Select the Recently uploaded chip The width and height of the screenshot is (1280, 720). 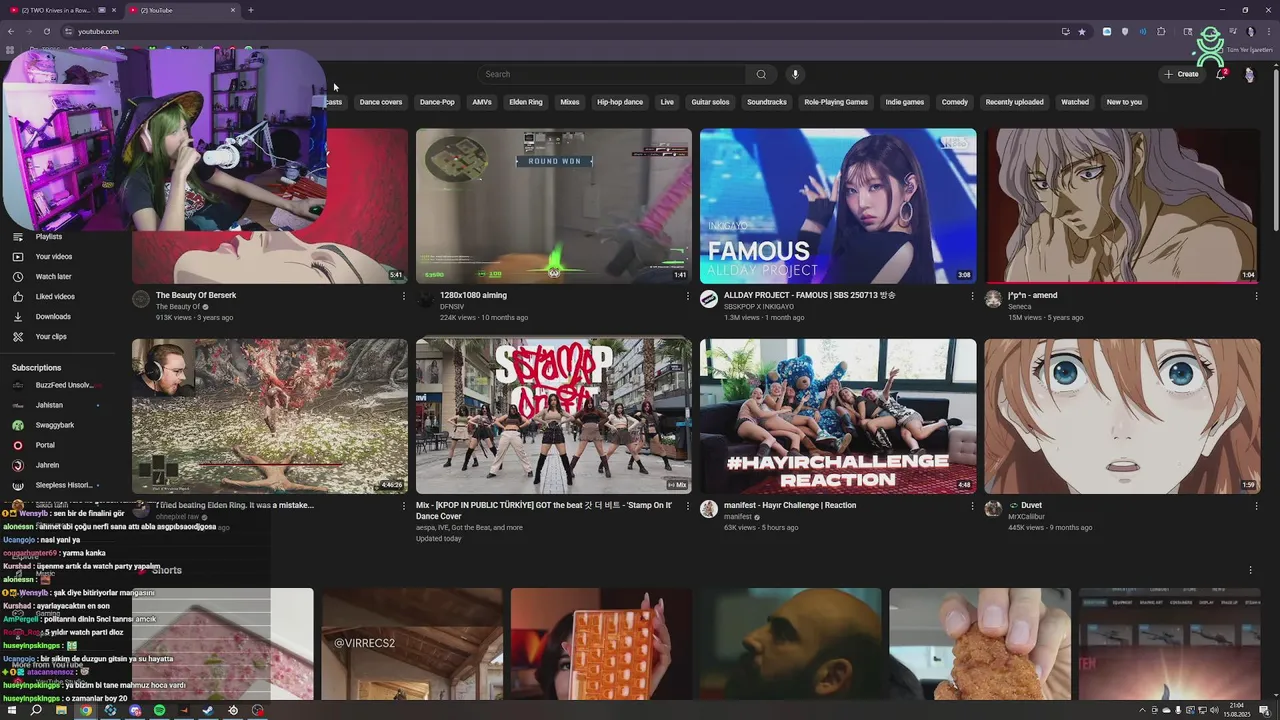(1015, 102)
